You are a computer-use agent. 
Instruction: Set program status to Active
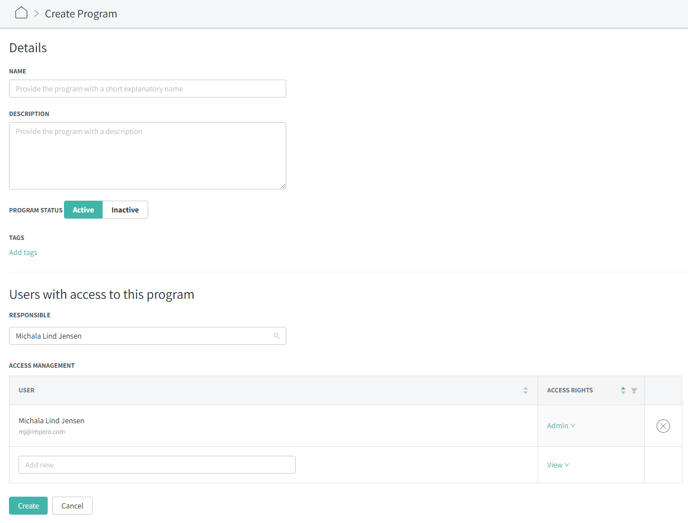click(x=83, y=210)
